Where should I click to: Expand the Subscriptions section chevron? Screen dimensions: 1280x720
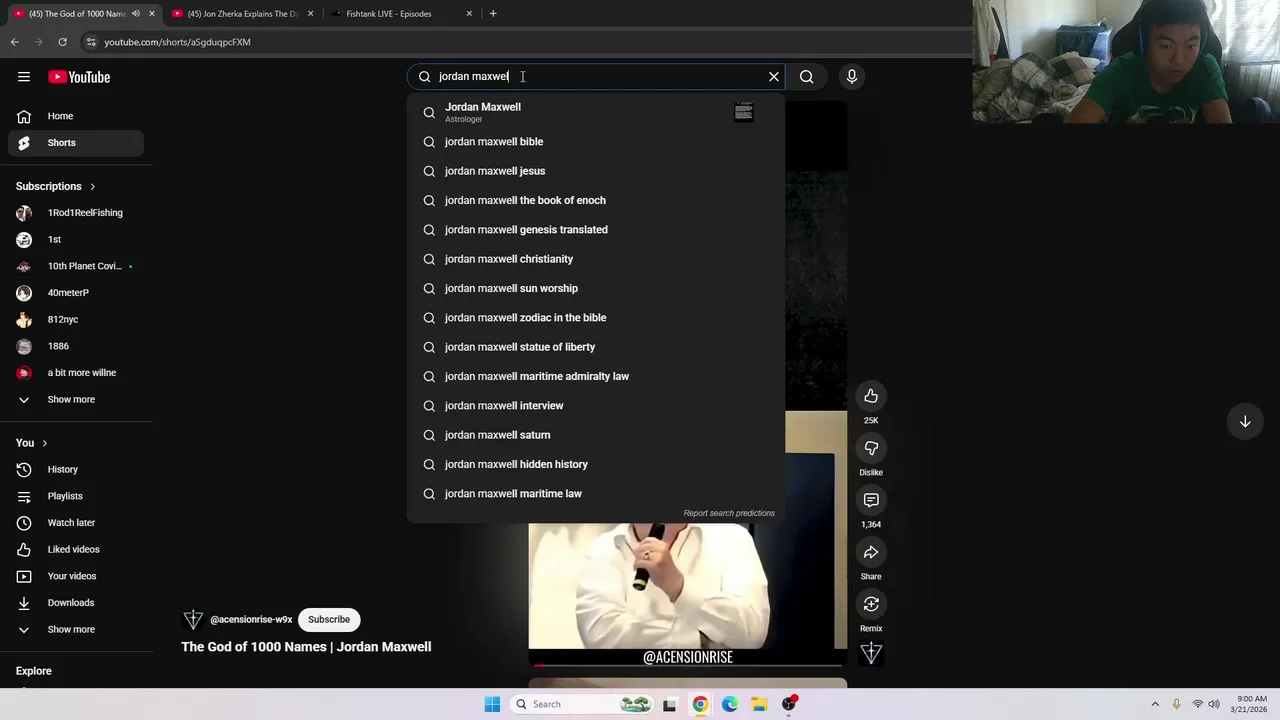click(x=92, y=187)
